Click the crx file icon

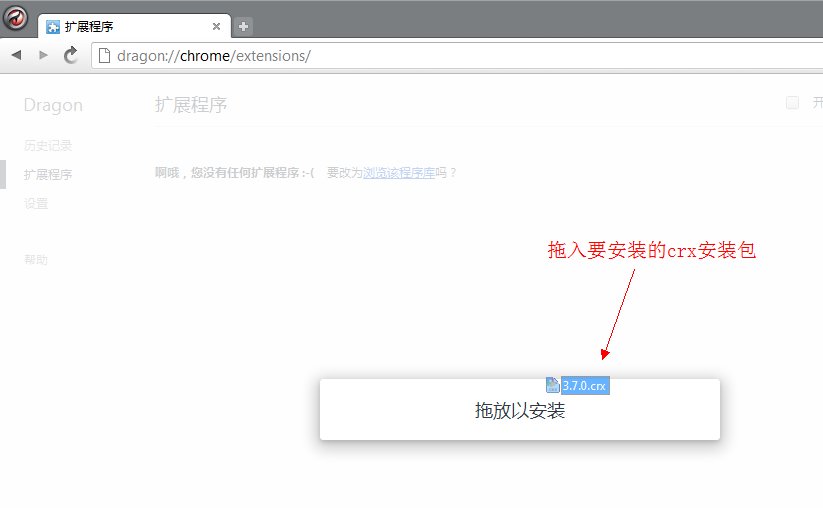point(553,385)
